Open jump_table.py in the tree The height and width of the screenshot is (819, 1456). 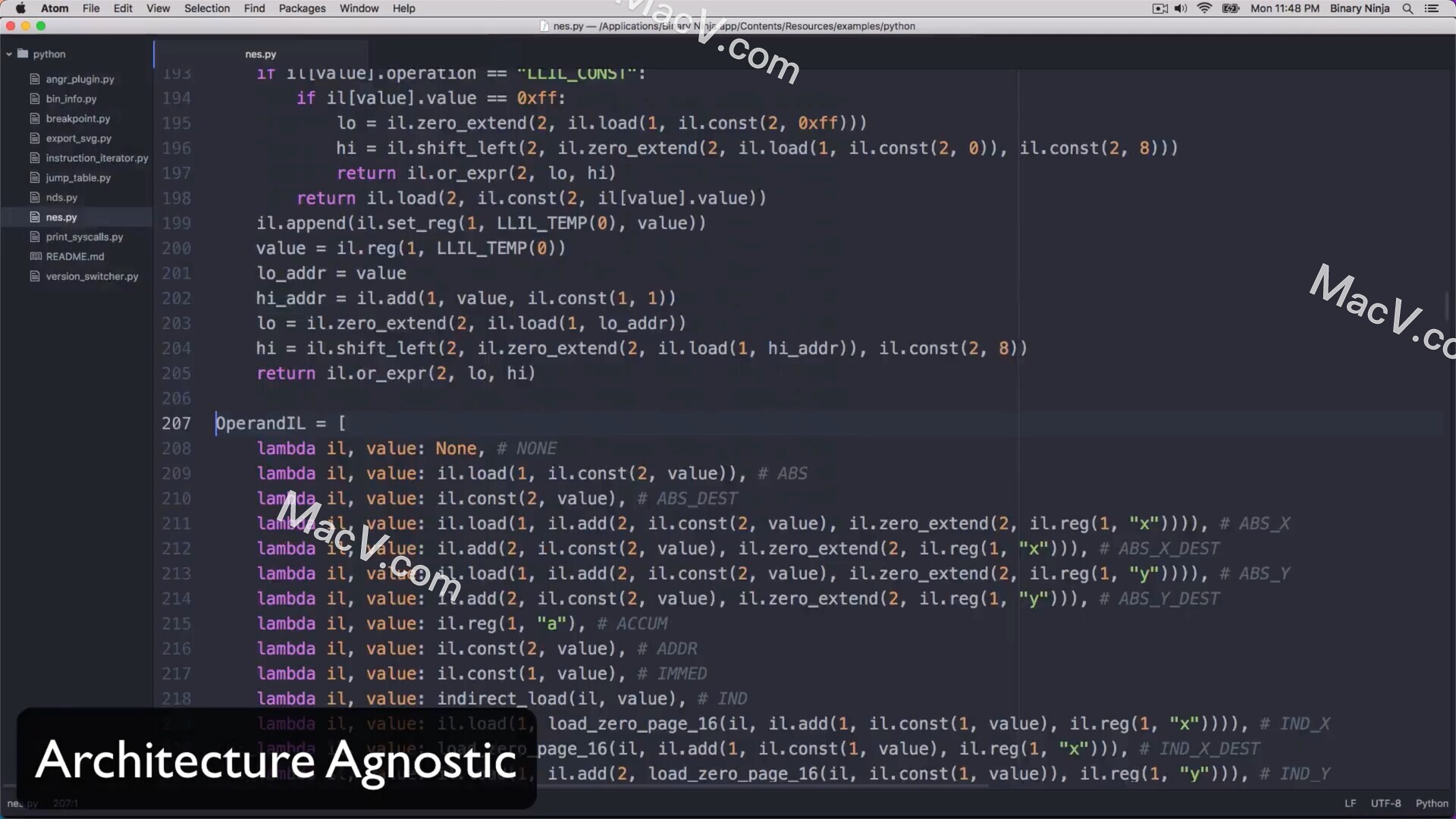coord(78,177)
